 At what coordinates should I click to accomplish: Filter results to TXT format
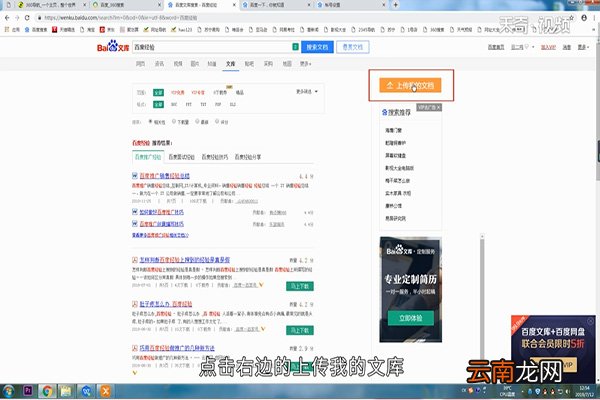click(203, 104)
